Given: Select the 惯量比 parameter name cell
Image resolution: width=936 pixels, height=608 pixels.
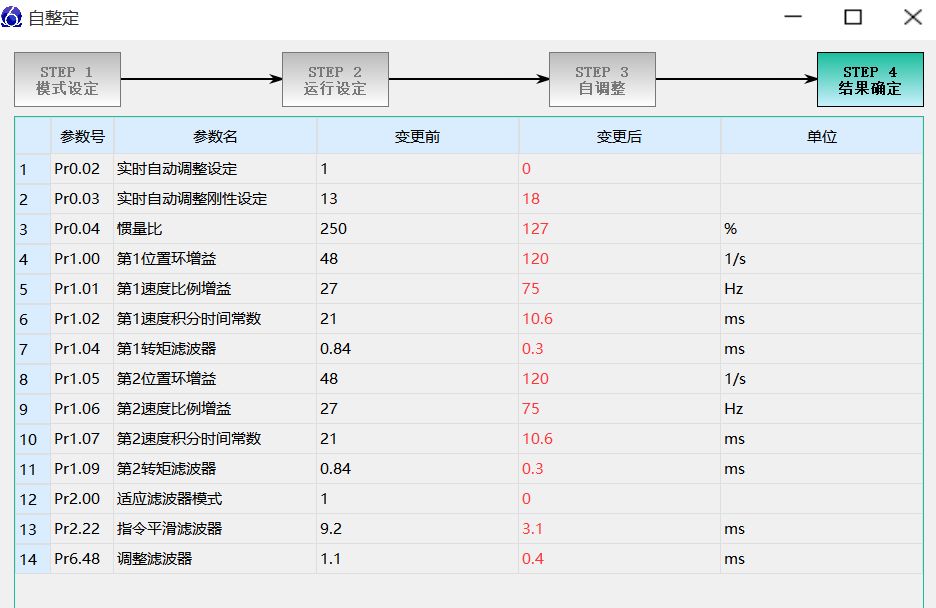Looking at the screenshot, I should (215, 229).
